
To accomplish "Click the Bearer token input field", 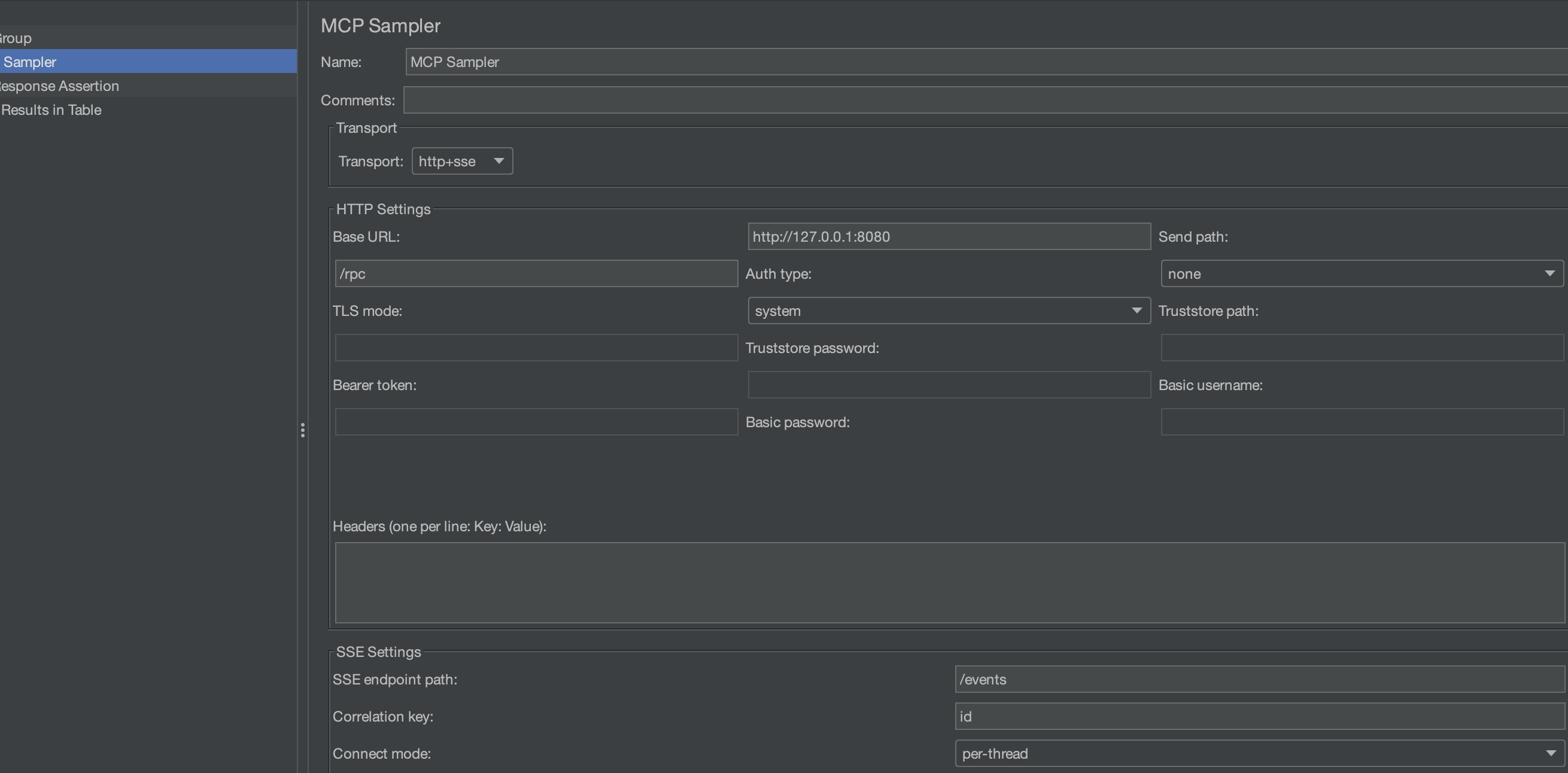I will pyautogui.click(x=949, y=385).
